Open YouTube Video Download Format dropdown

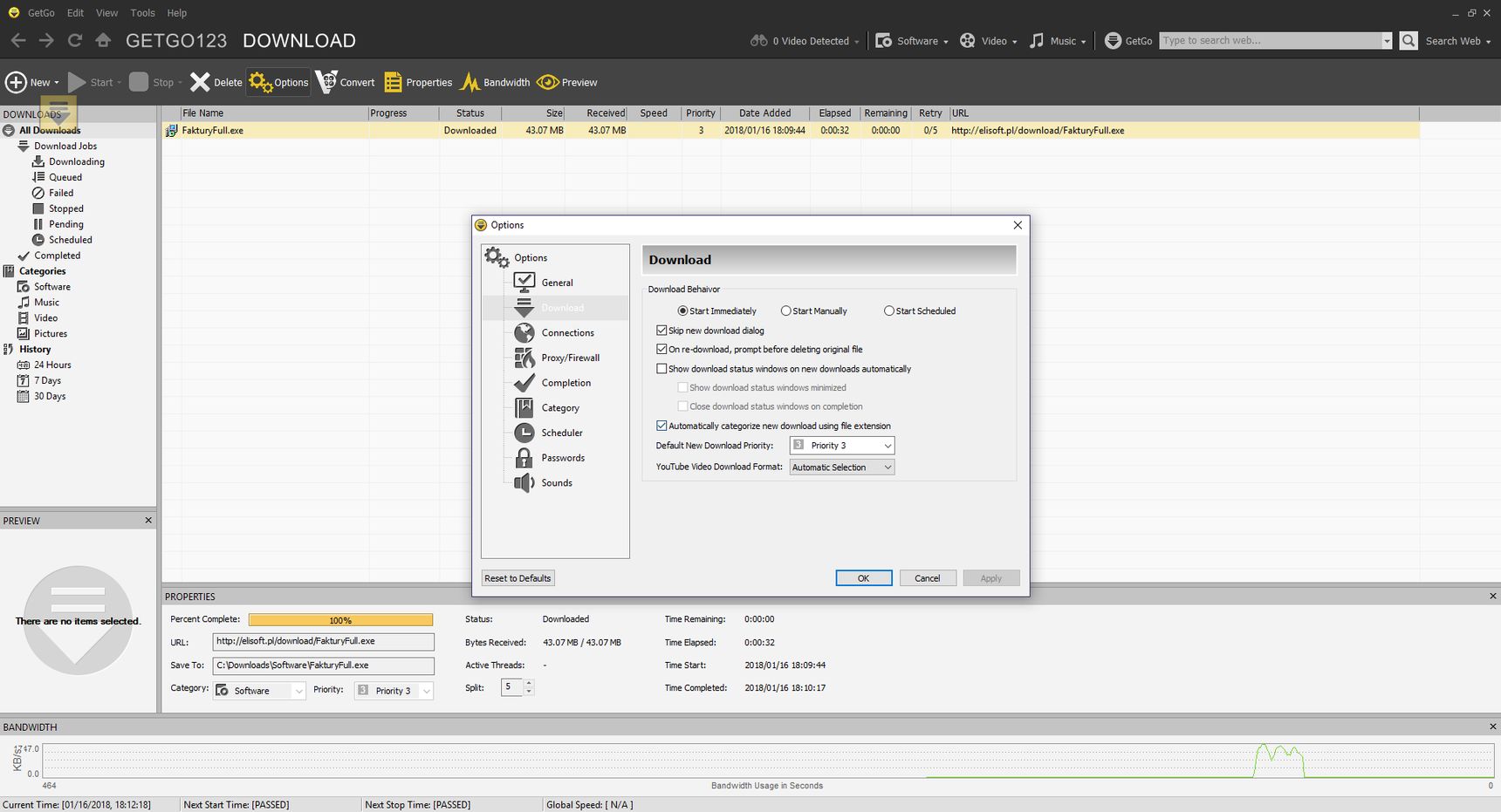click(x=842, y=467)
